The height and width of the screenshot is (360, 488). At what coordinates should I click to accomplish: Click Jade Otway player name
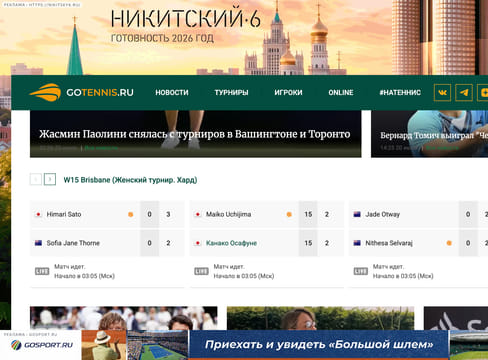point(382,214)
